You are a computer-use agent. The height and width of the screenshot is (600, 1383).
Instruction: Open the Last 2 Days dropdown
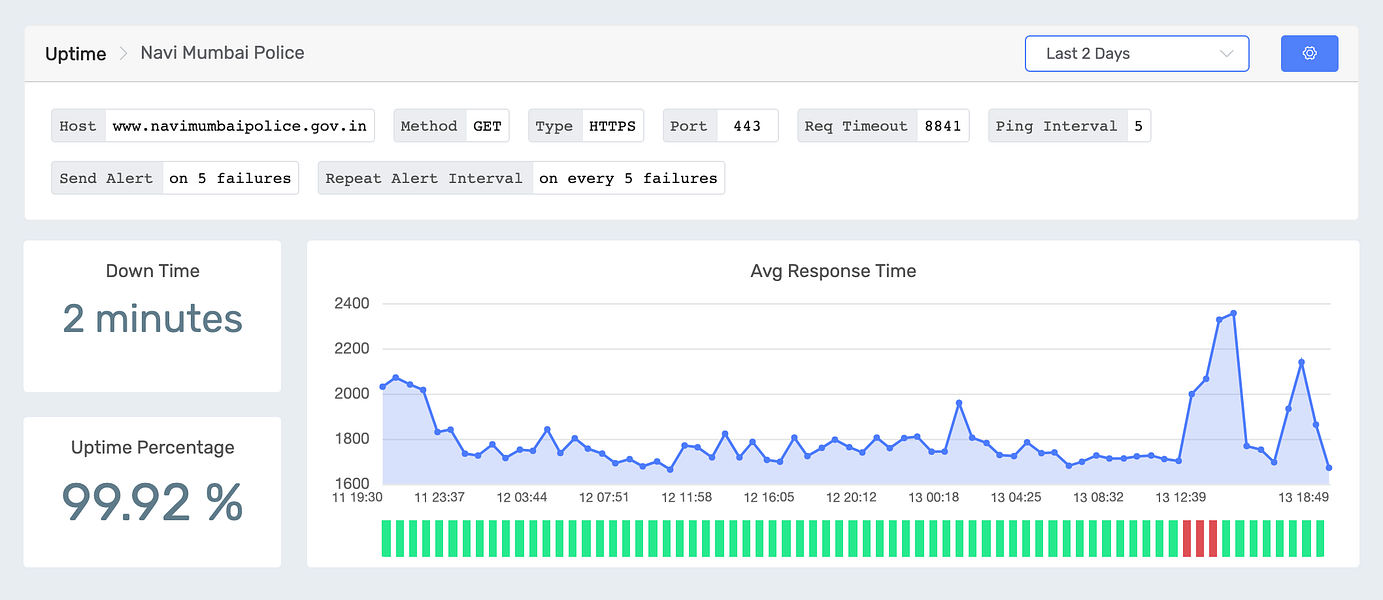(1137, 54)
